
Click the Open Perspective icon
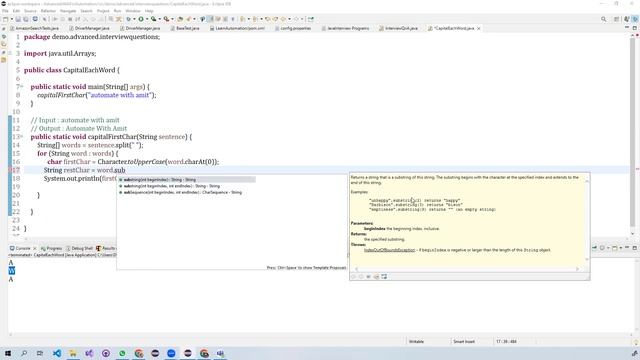(616, 19)
